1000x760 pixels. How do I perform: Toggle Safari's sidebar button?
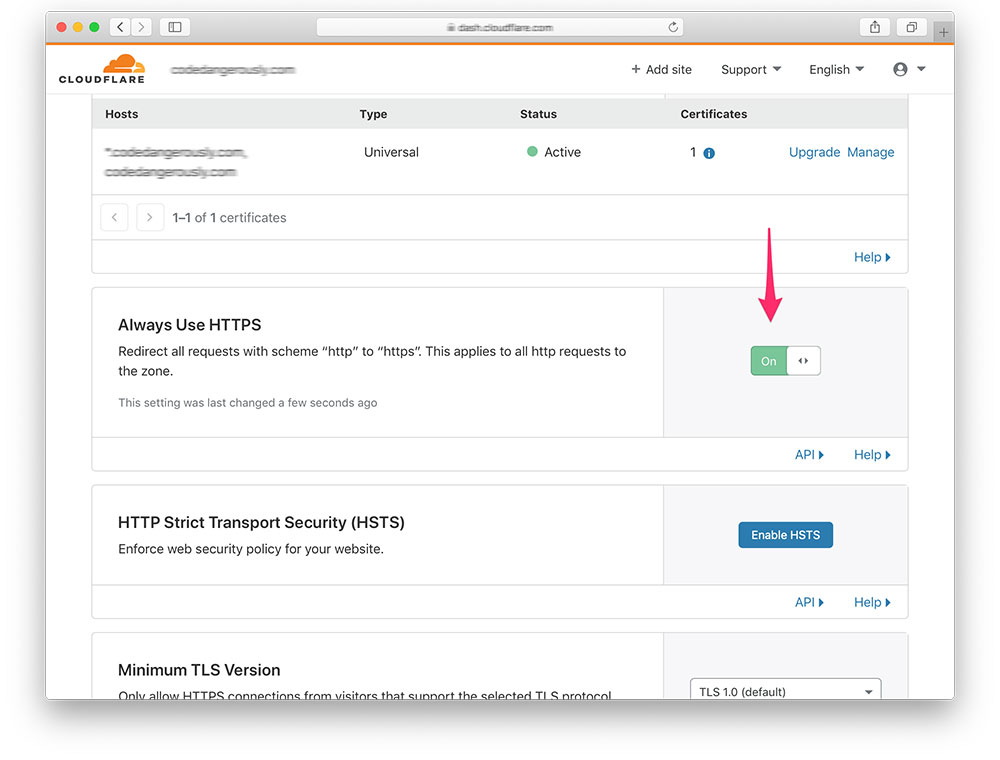pos(175,27)
